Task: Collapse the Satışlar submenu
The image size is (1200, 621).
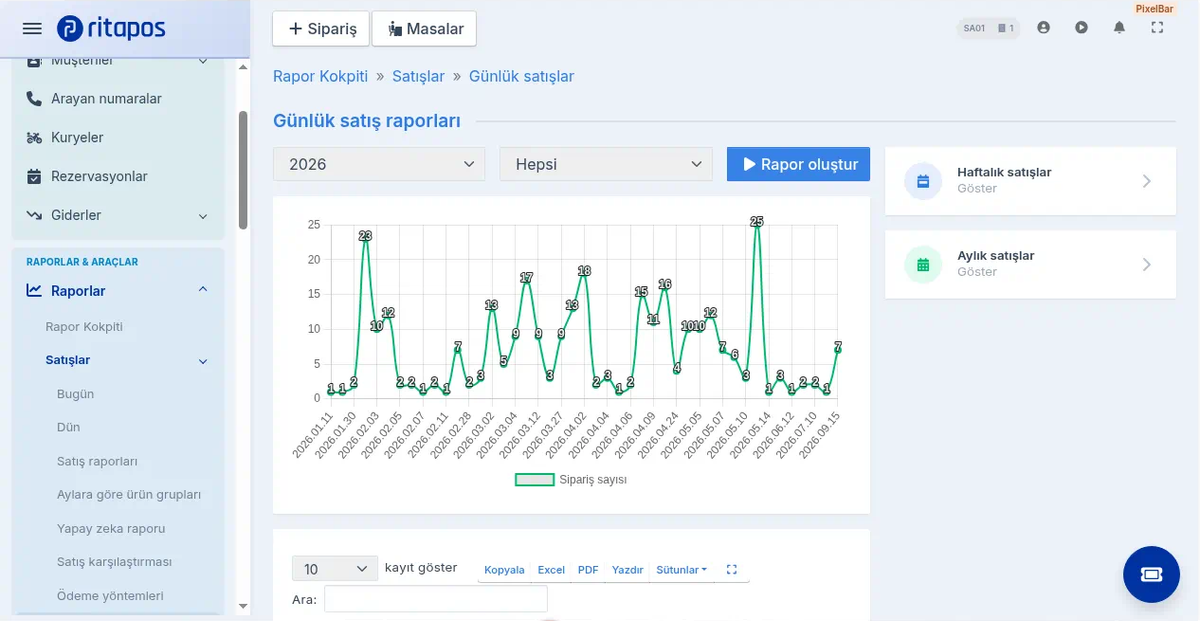Action: tap(203, 361)
